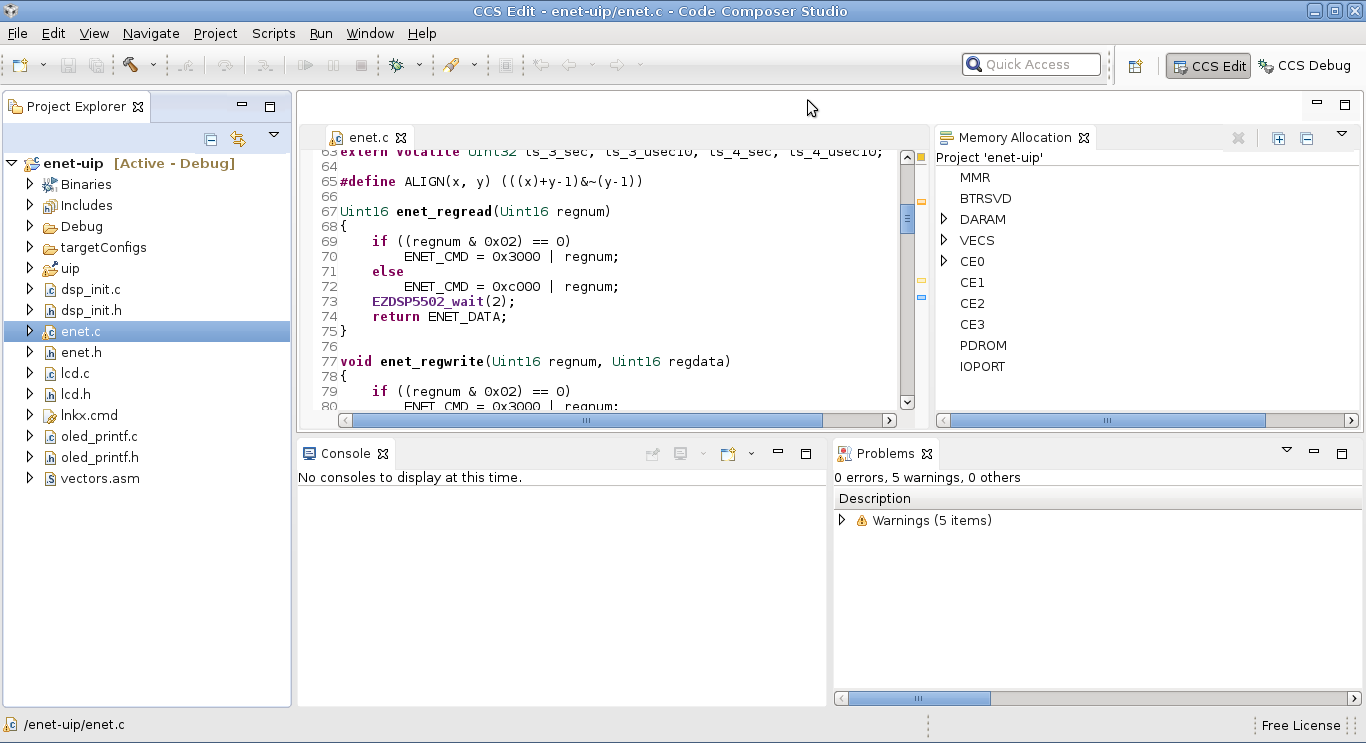Open the Scripts menu

tap(273, 33)
